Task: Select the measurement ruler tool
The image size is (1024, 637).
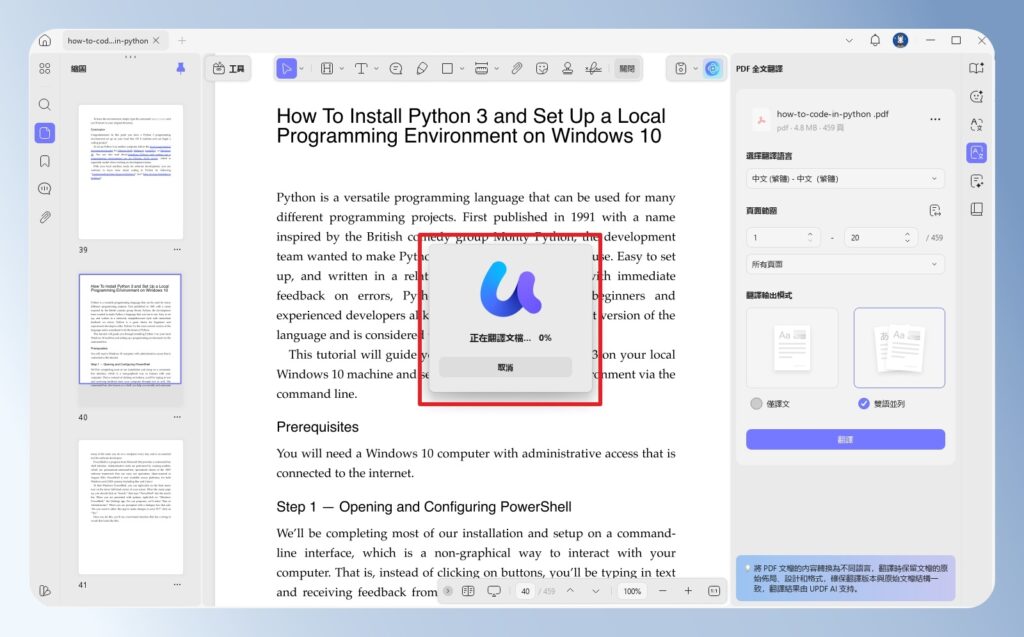Action: pos(481,69)
